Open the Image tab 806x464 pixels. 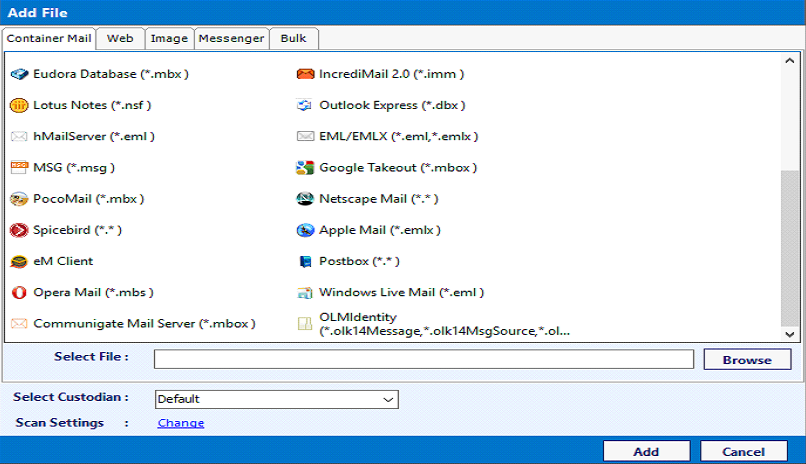[x=169, y=39]
